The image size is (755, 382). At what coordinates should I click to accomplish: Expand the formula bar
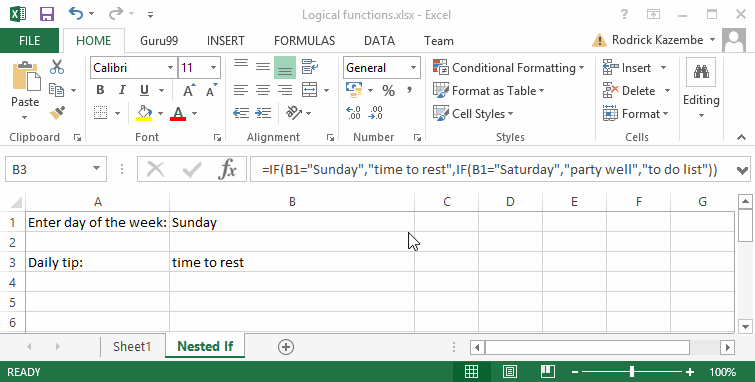coord(742,170)
